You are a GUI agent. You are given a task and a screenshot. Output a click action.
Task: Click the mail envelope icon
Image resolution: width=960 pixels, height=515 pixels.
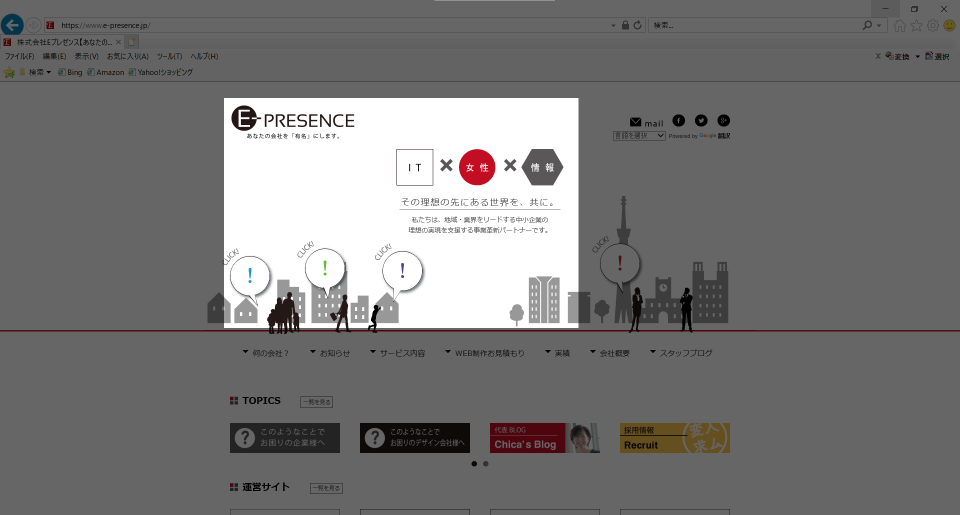click(x=636, y=122)
